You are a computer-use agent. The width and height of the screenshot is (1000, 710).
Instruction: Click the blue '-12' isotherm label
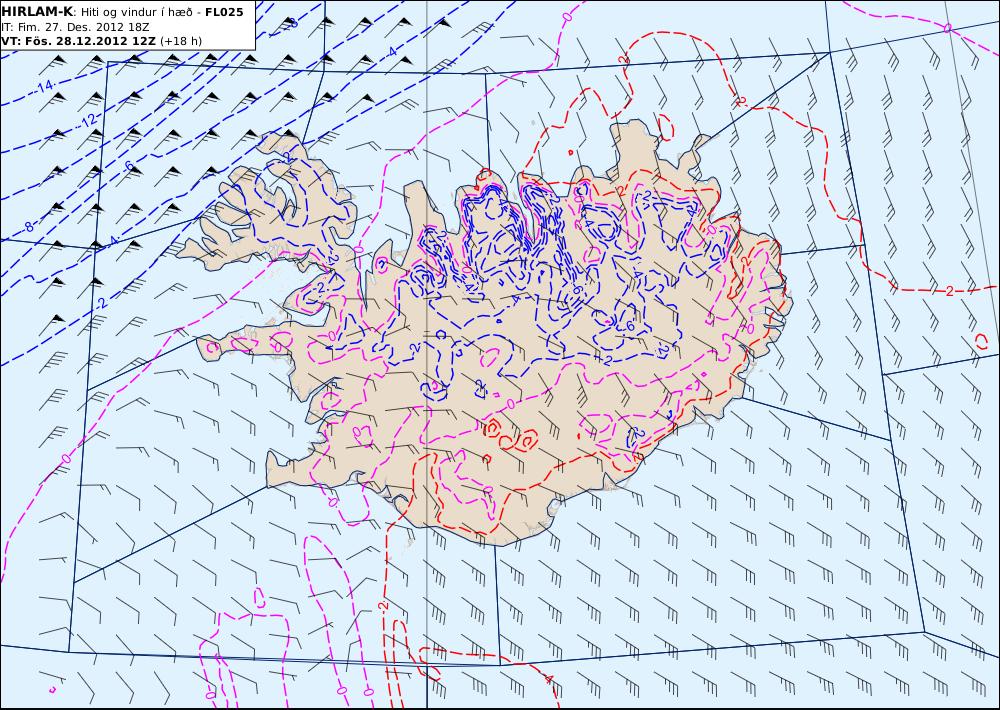pyautogui.click(x=88, y=119)
